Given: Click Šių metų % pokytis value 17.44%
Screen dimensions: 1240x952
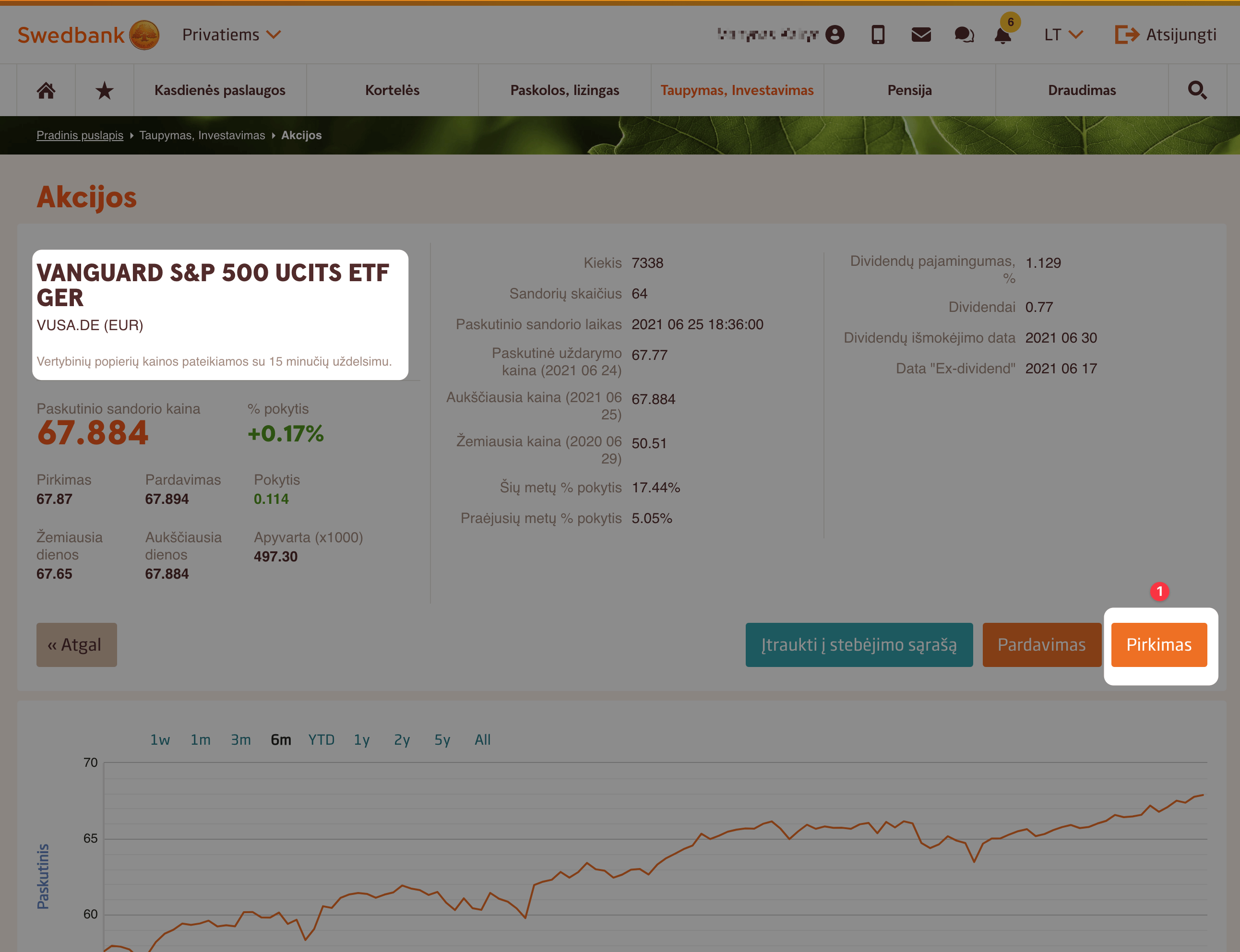Looking at the screenshot, I should [x=656, y=488].
